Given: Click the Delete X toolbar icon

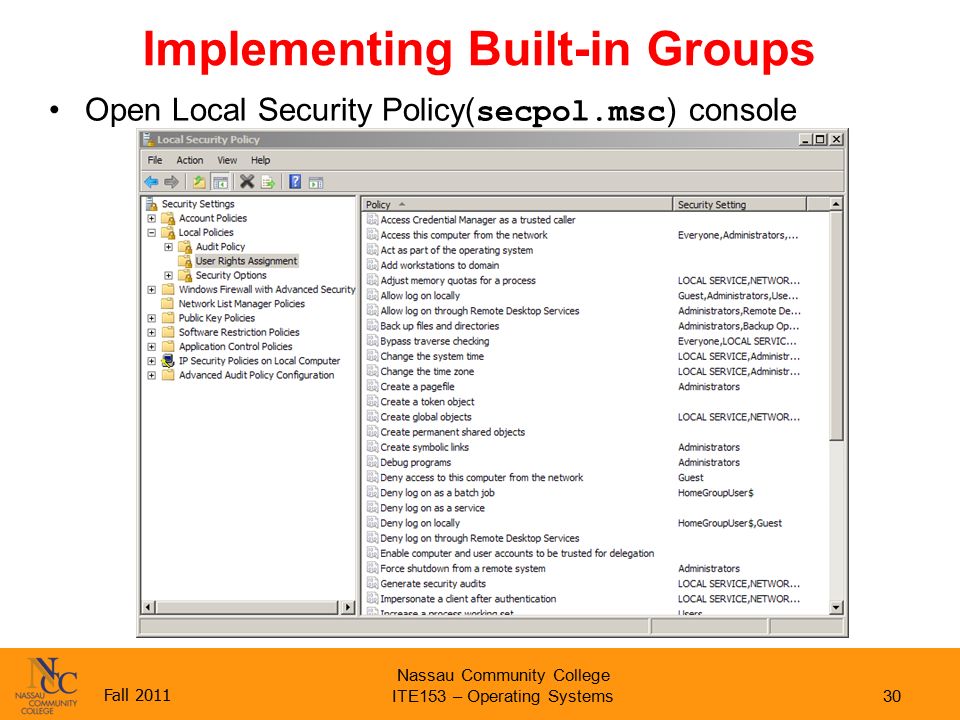Looking at the screenshot, I should point(247,181).
